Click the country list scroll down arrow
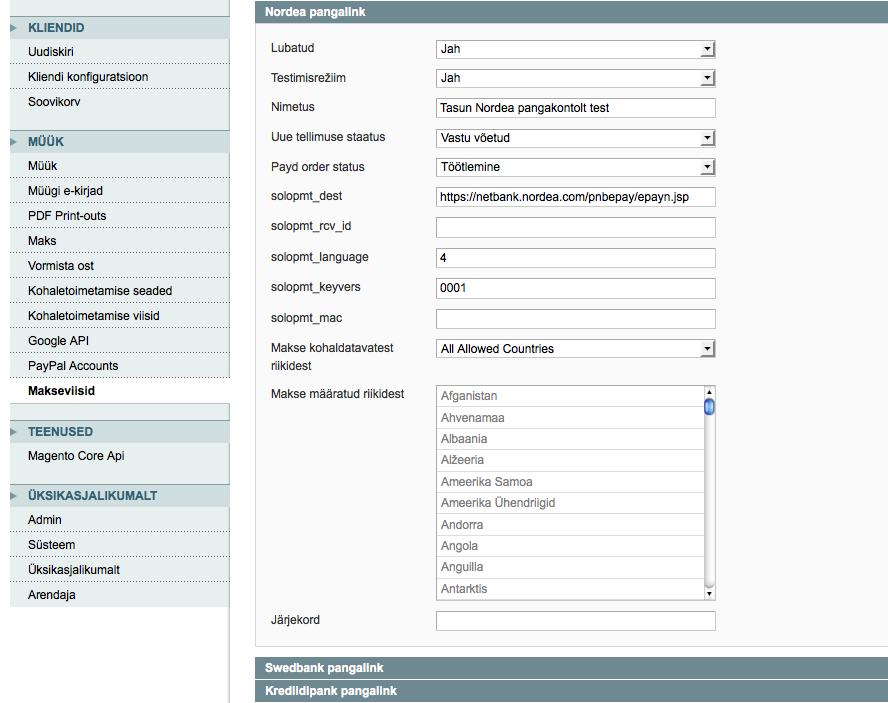Image resolution: width=888 pixels, height=703 pixels. (709, 594)
